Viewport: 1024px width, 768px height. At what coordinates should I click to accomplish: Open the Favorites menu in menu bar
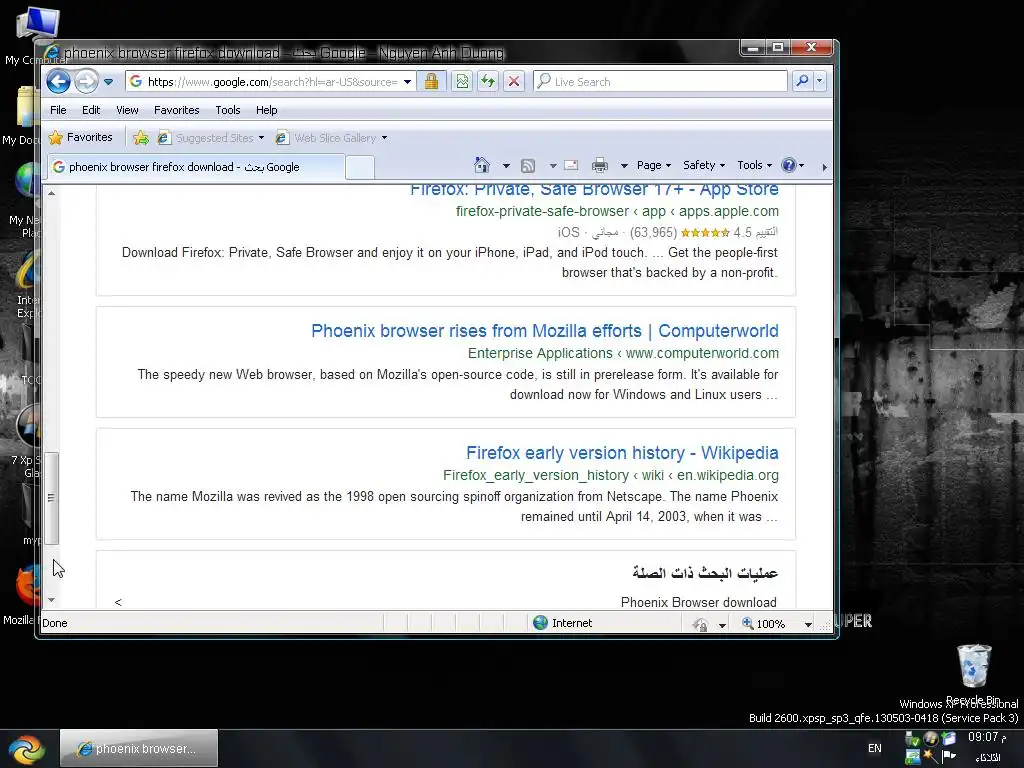pos(176,110)
